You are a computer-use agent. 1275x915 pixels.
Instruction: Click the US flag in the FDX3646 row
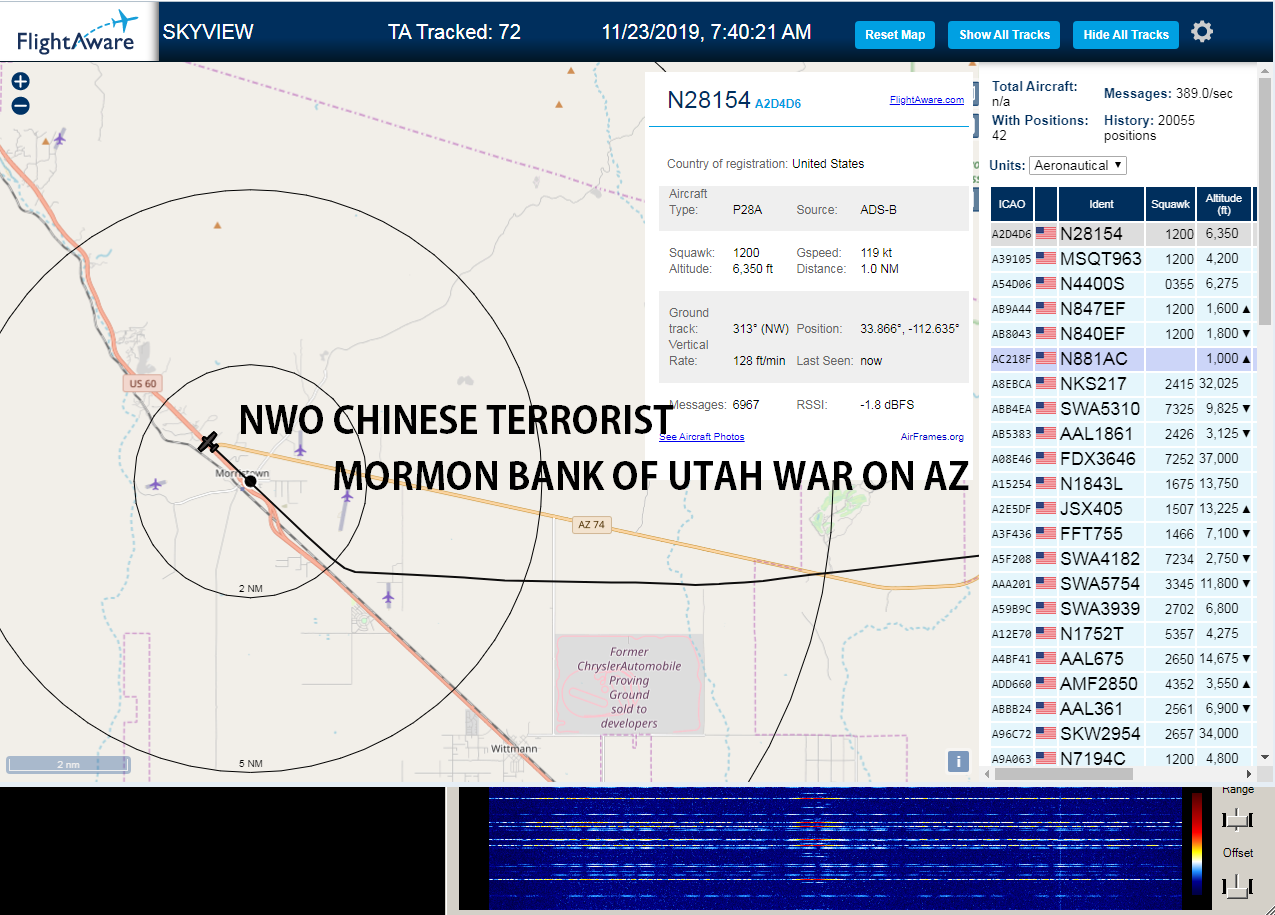[x=1046, y=459]
